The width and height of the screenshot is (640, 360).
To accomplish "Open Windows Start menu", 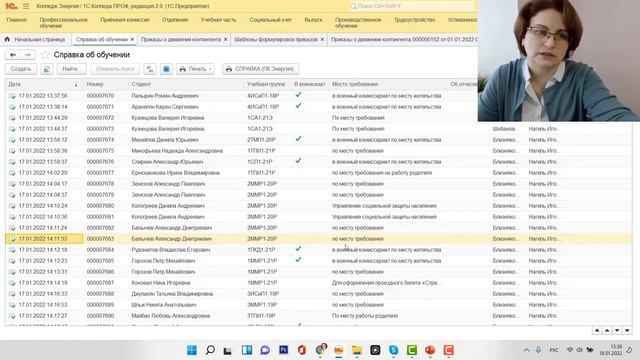I will (x=191, y=350).
